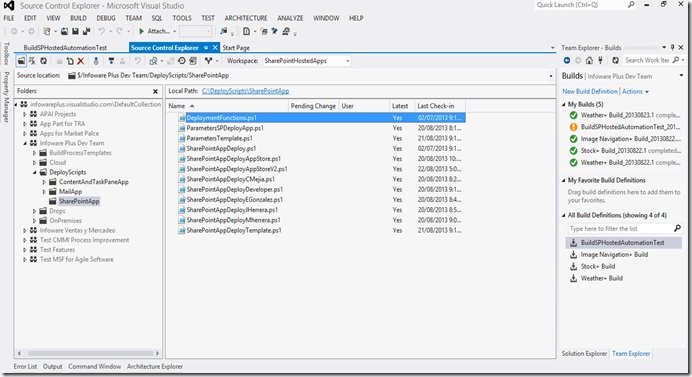The width and height of the screenshot is (692, 377).
Task: Click the 'Type here to filter the list' field
Action: [620, 229]
